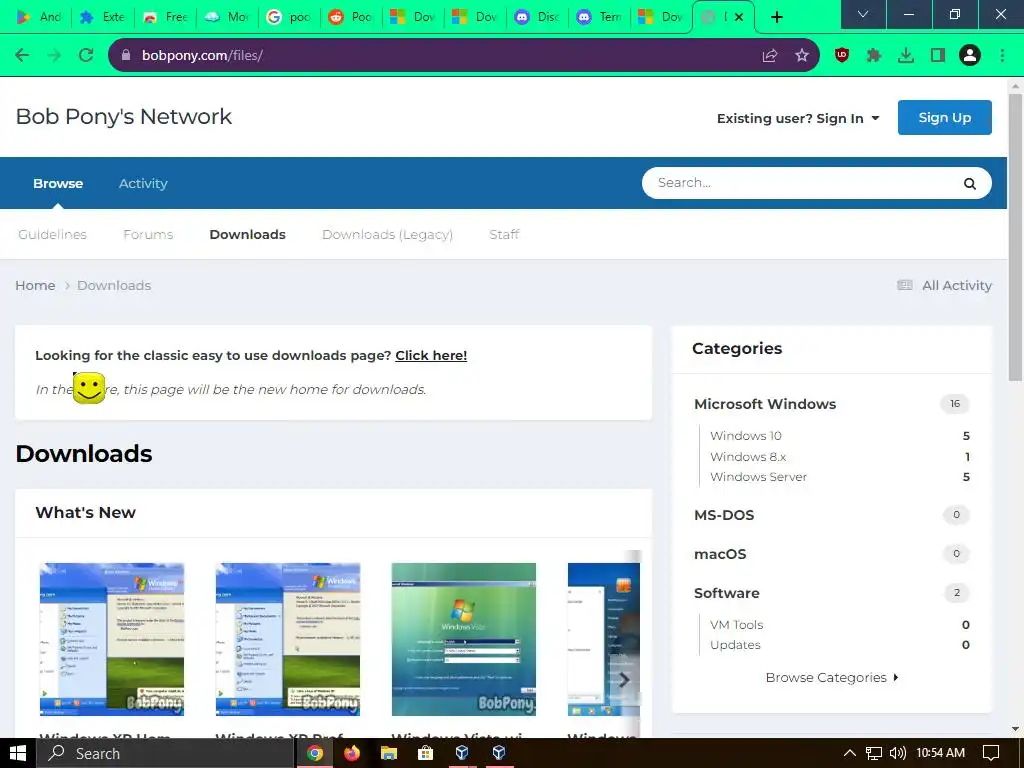Open Bob Pony's Network site title
This screenshot has width=1024, height=768.
[x=123, y=116]
